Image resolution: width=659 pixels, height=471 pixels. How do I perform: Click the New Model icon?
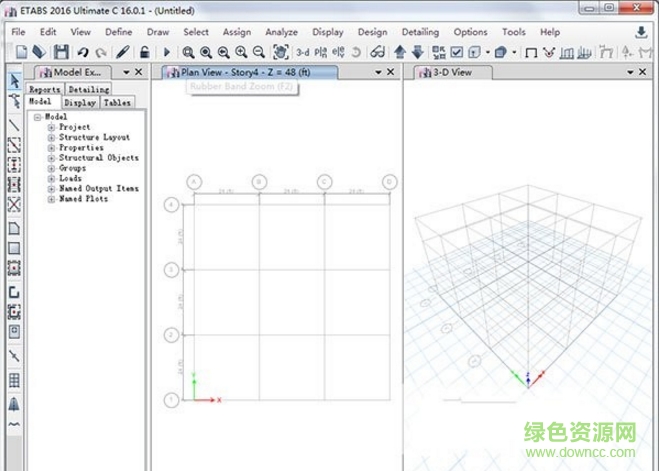click(19, 51)
